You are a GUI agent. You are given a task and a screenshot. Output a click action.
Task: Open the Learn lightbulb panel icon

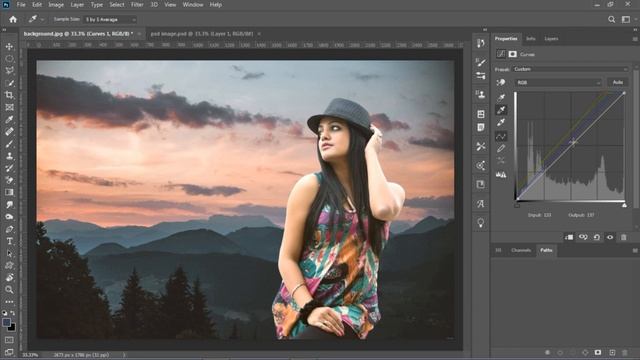tap(481, 223)
